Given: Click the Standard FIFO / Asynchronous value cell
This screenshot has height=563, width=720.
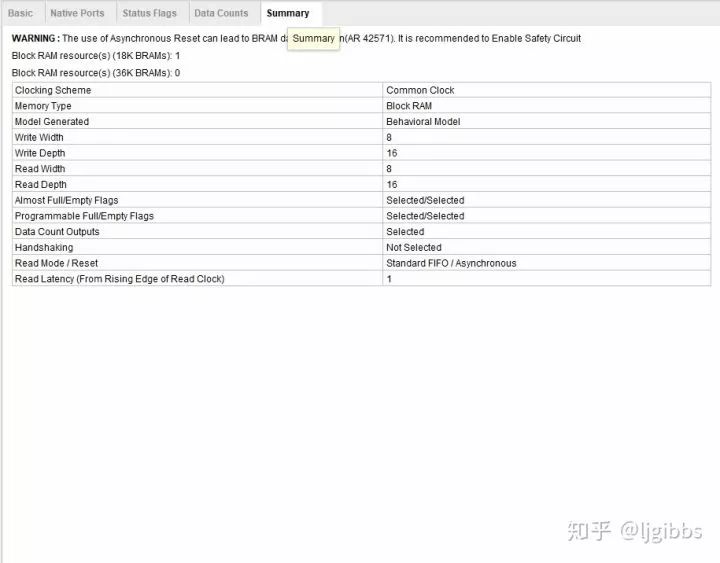Looking at the screenshot, I should click(x=451, y=263).
